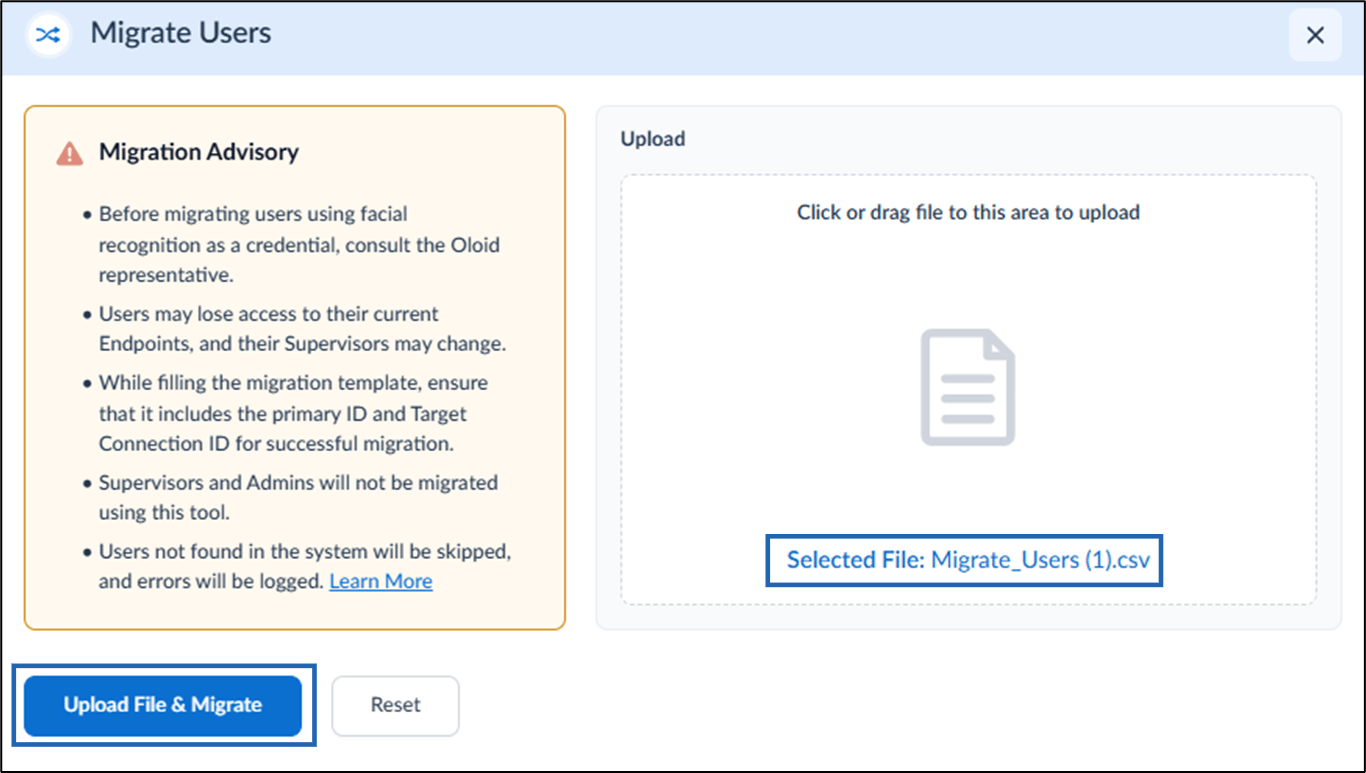Open the Learn More link
1366x773 pixels.
coord(381,581)
